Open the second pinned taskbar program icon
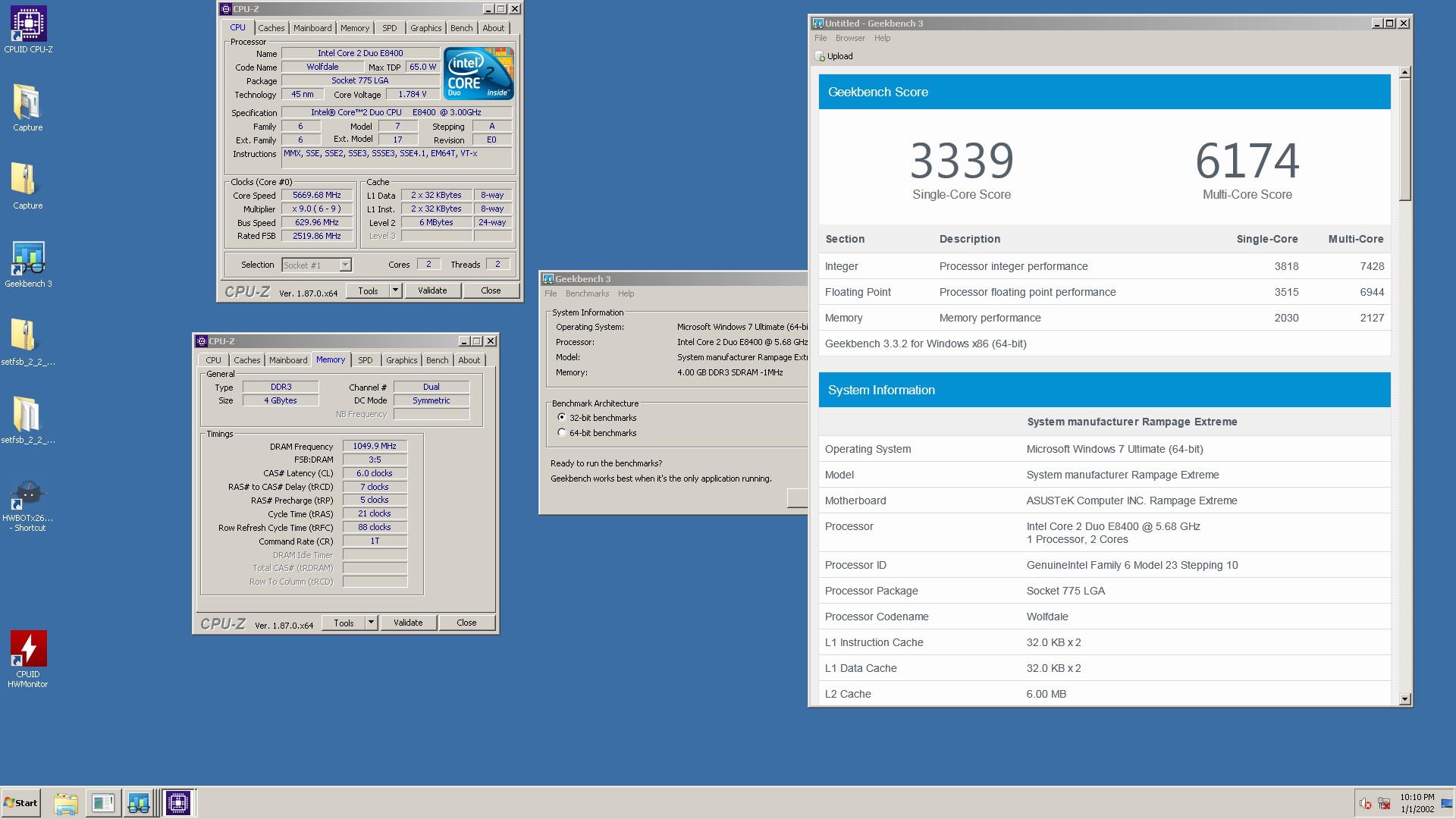Image resolution: width=1456 pixels, height=819 pixels. pos(102,803)
